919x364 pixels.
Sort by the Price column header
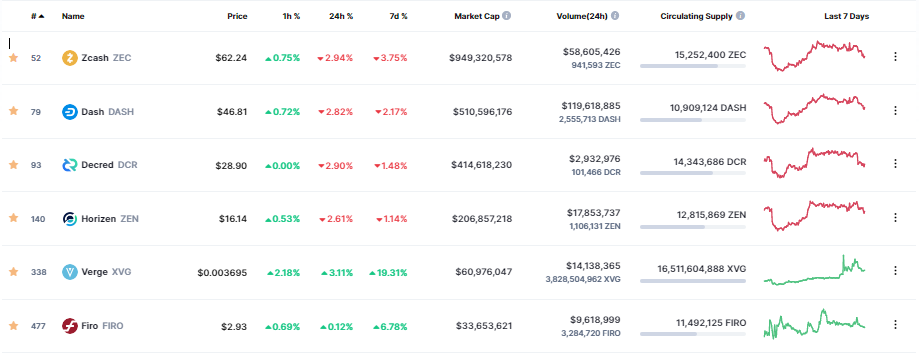[237, 16]
